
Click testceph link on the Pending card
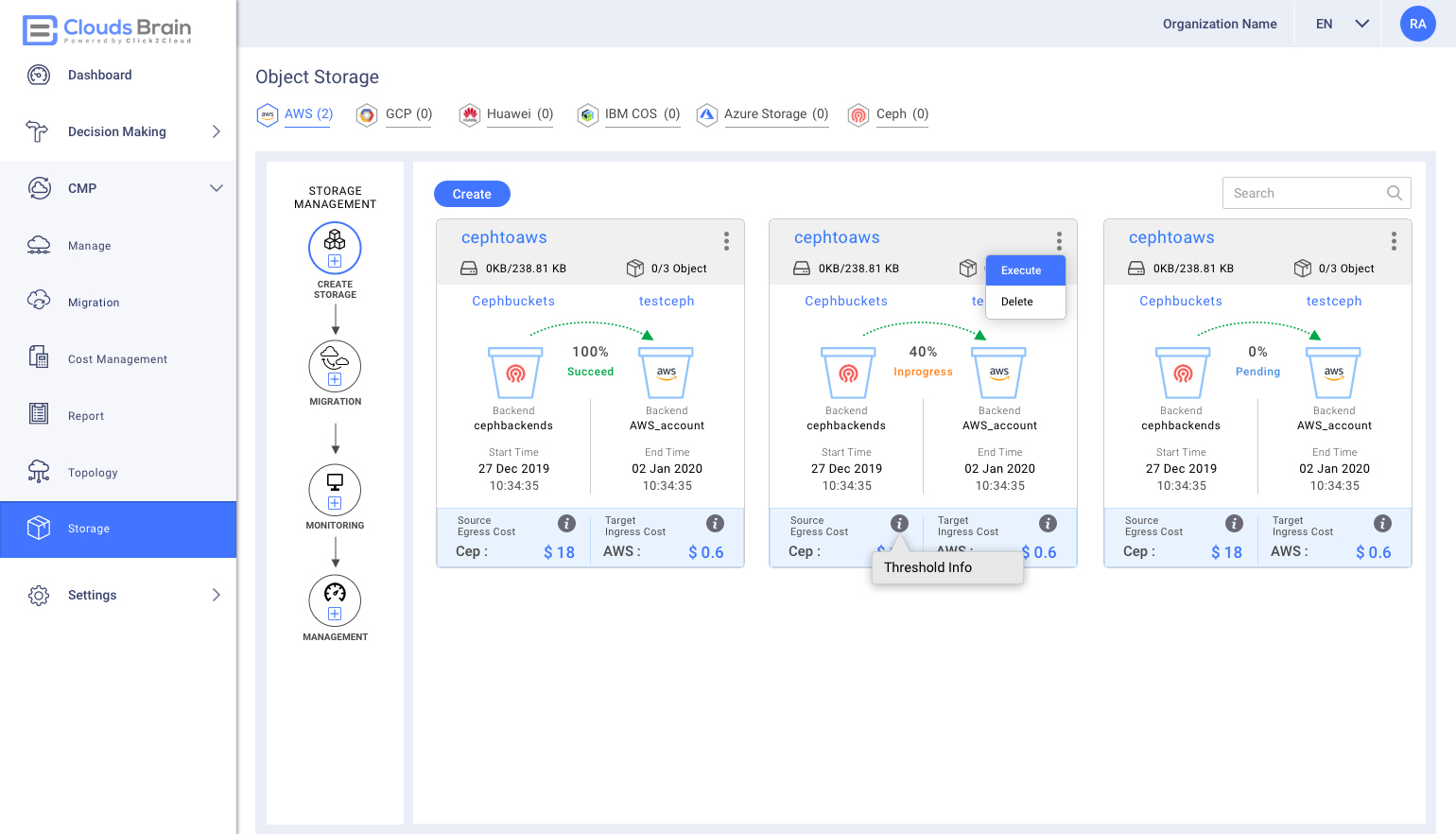pyautogui.click(x=1334, y=301)
